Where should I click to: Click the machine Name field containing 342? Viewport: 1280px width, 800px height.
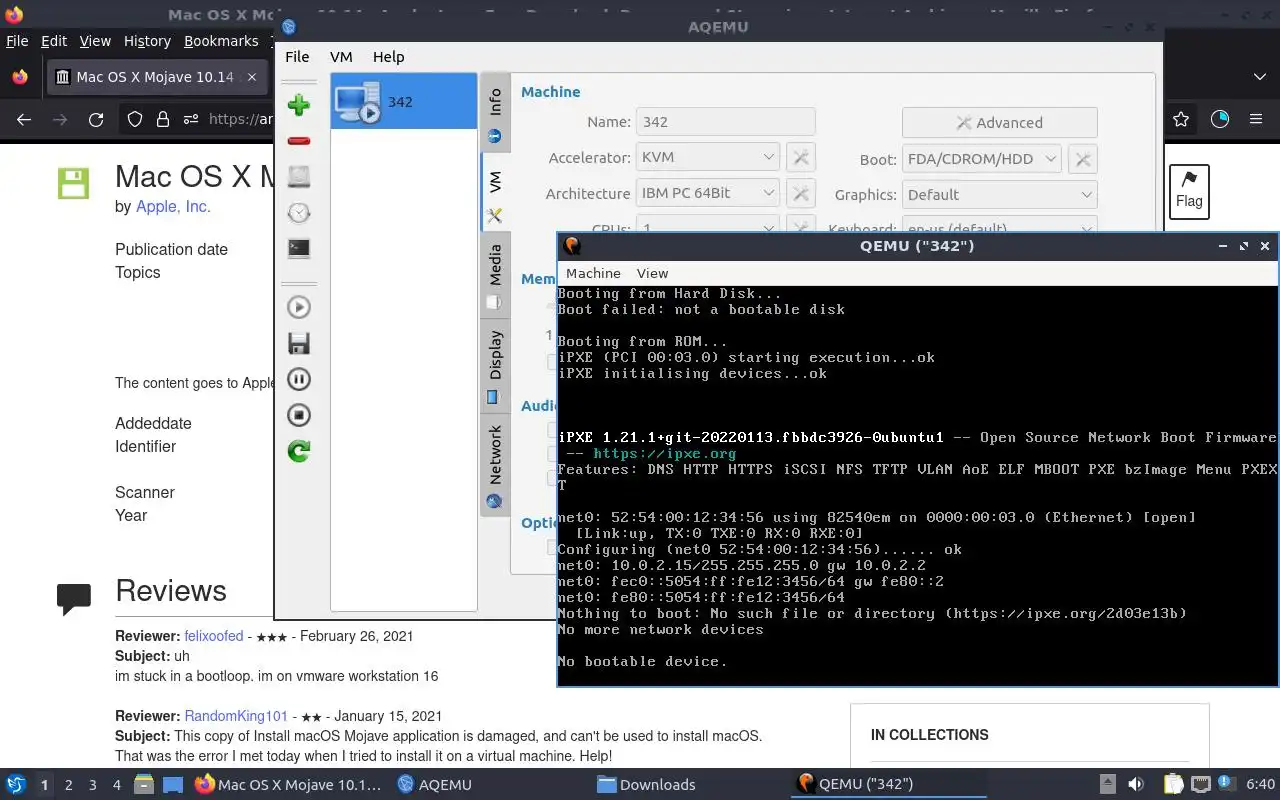[x=725, y=122]
